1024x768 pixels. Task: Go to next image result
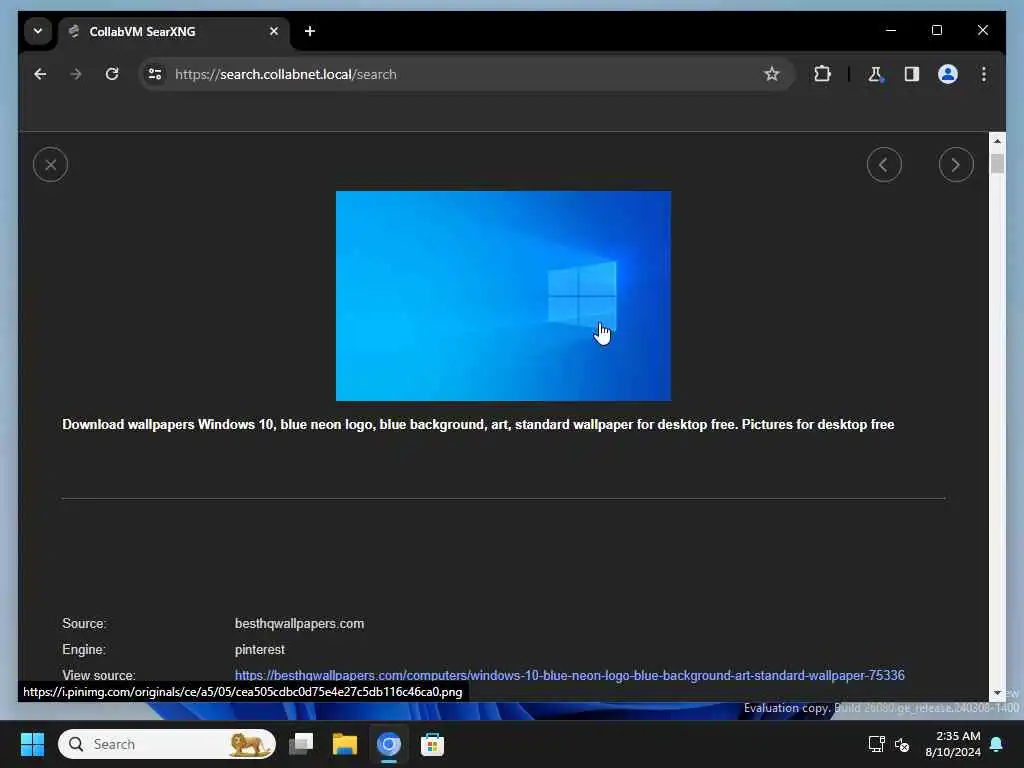point(956,165)
